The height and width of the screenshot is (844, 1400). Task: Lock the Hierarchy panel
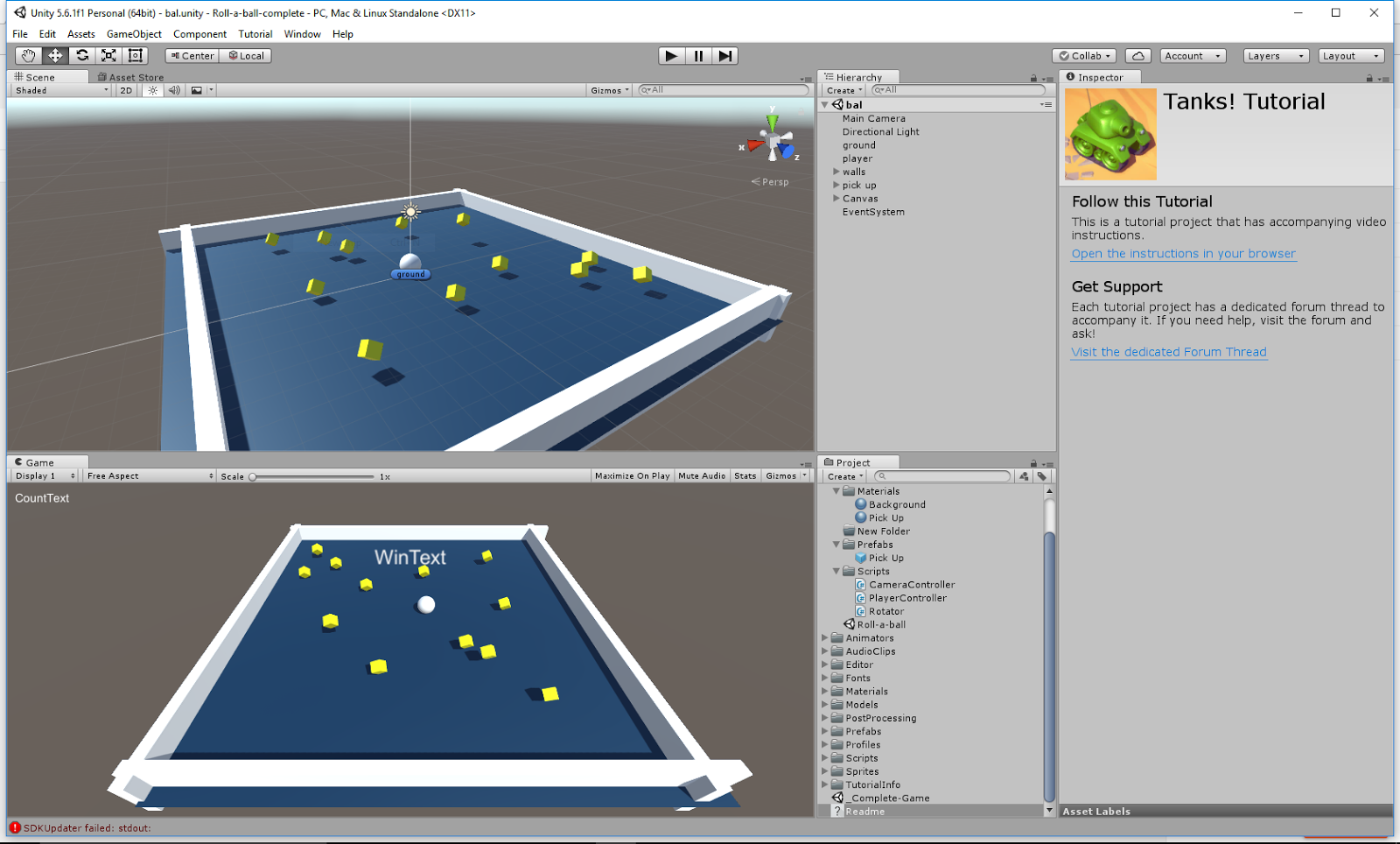(x=1033, y=78)
